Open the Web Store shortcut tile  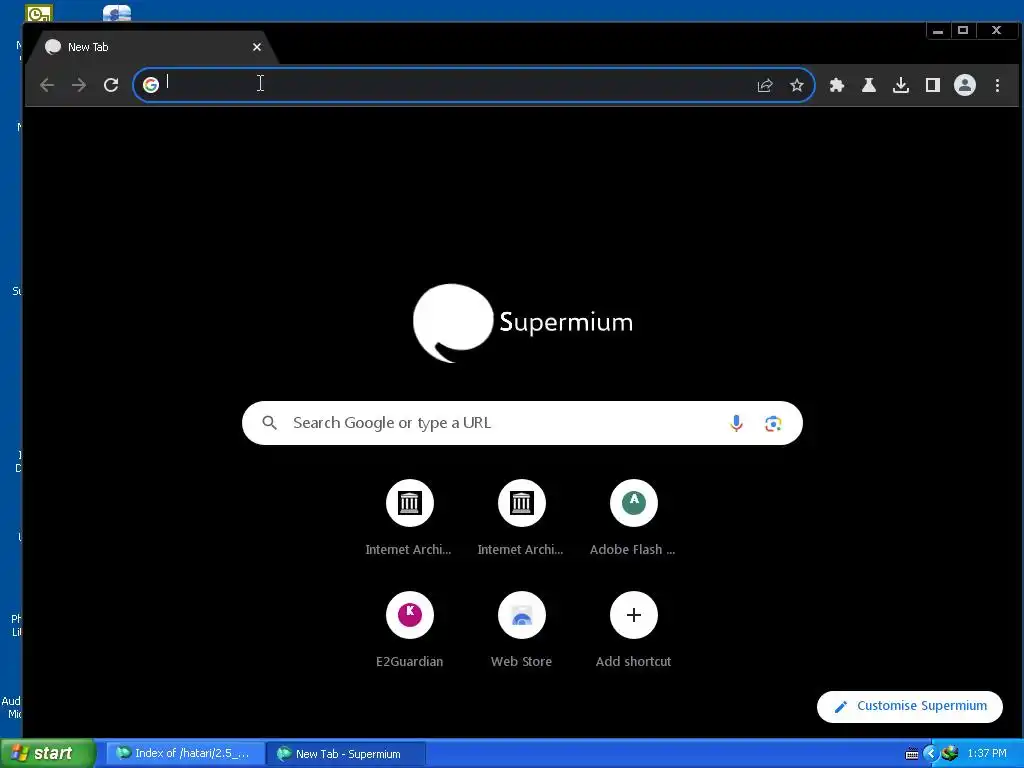(x=521, y=630)
